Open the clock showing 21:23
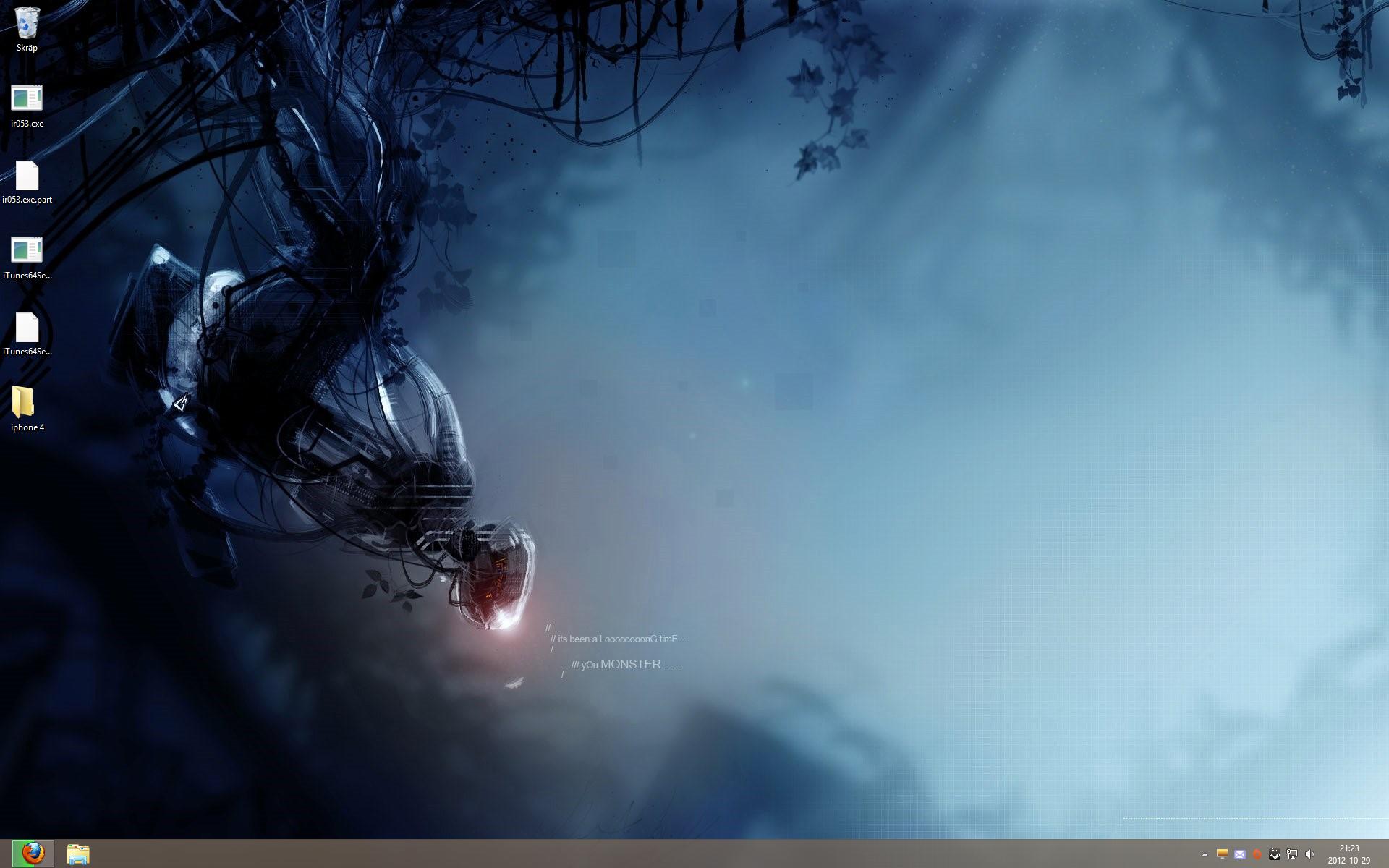Screen dimensions: 1389x868 point(1348,848)
